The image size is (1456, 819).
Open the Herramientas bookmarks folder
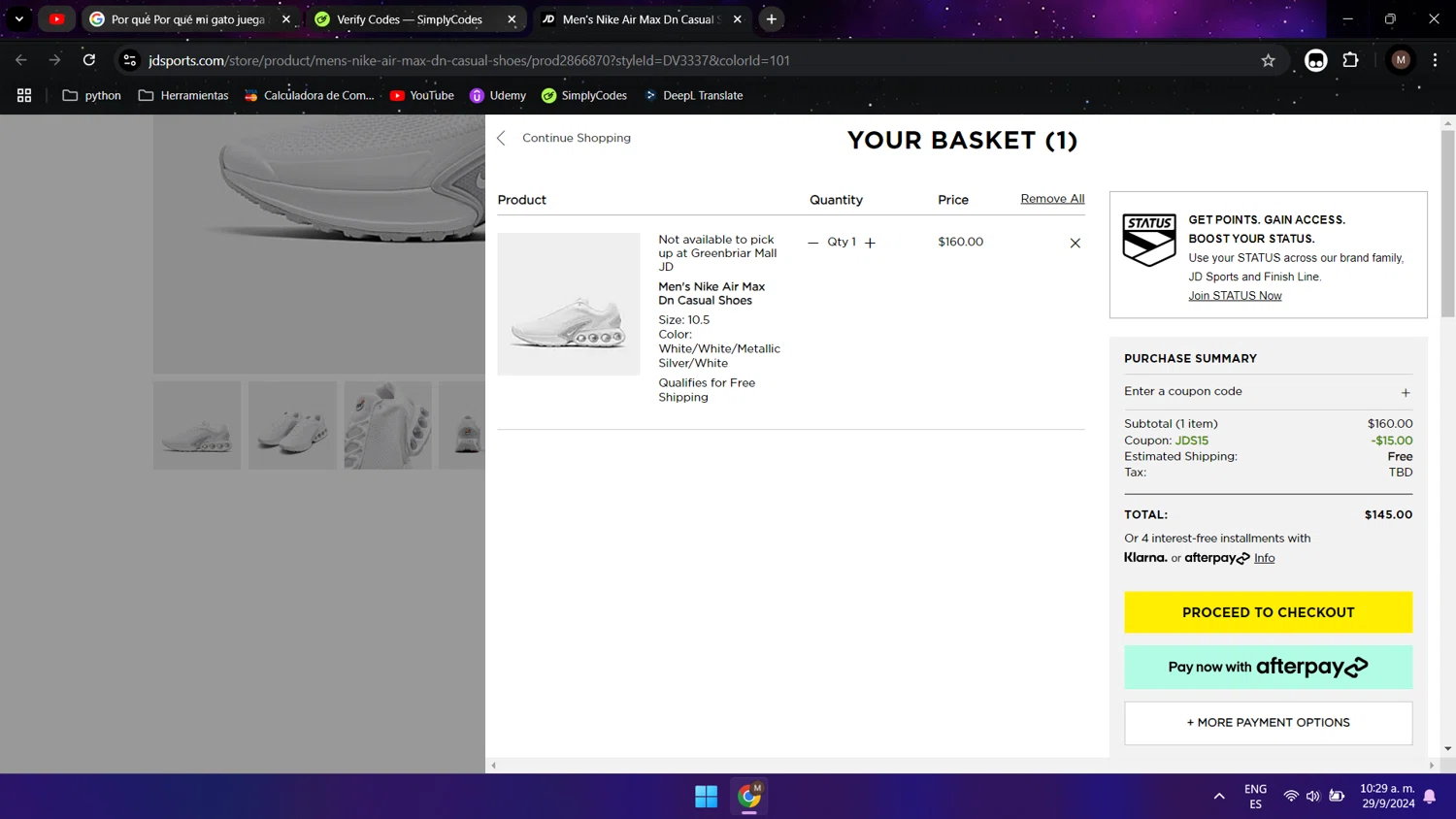[183, 95]
